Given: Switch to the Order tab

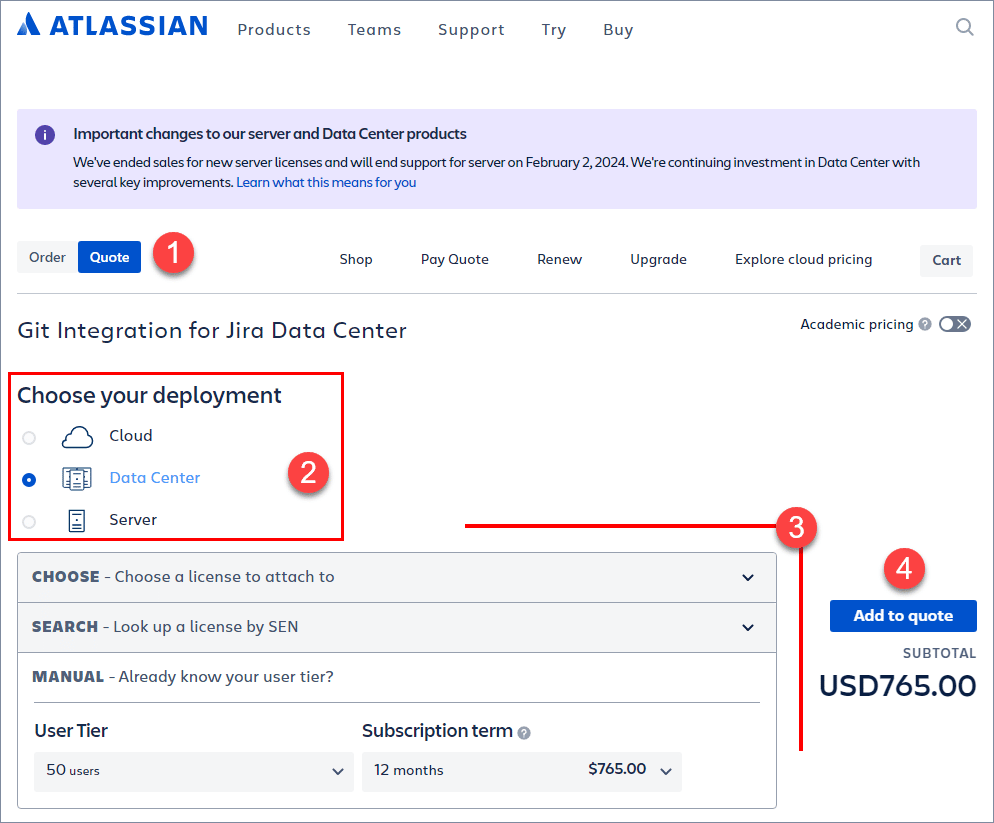Looking at the screenshot, I should coord(46,257).
